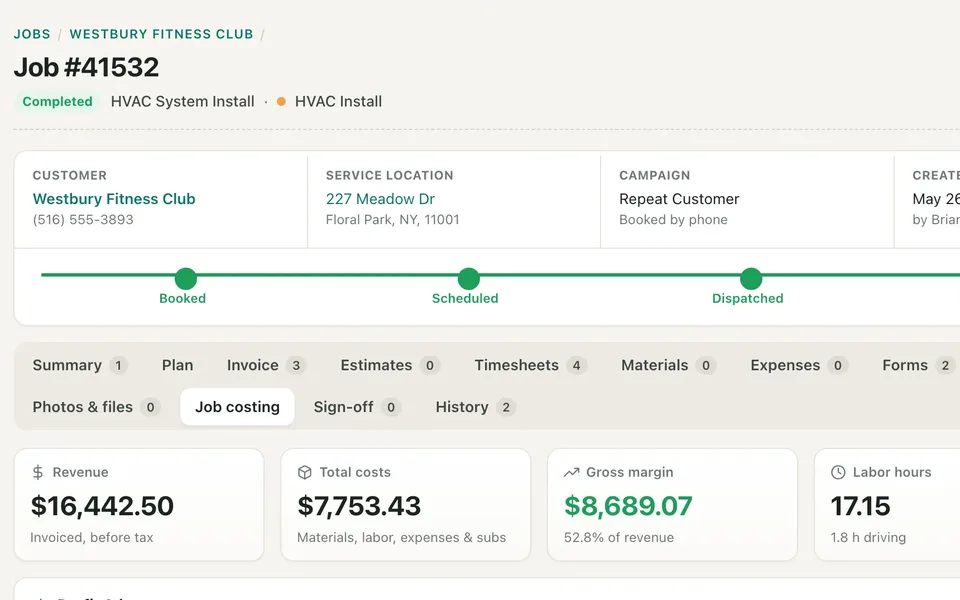
Task: View the Materials tab
Action: (x=667, y=366)
